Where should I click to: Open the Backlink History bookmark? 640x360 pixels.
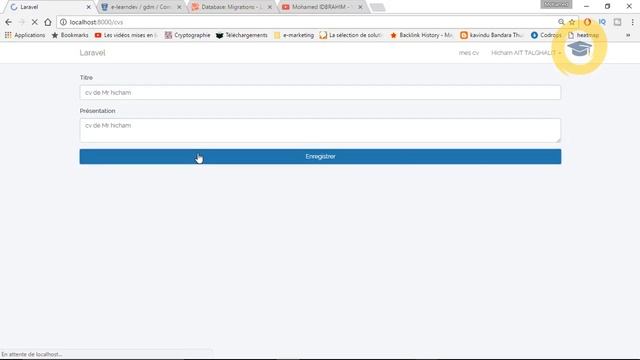(421, 35)
